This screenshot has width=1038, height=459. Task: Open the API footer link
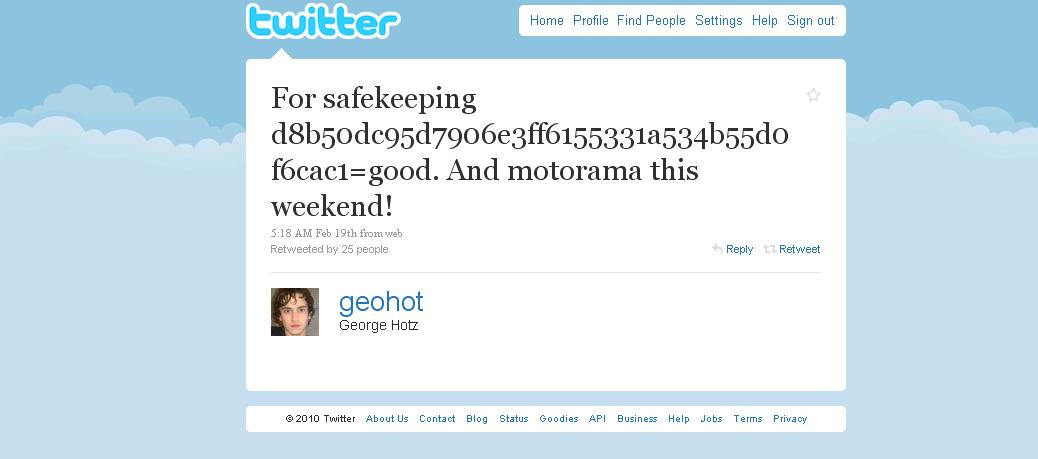point(597,419)
